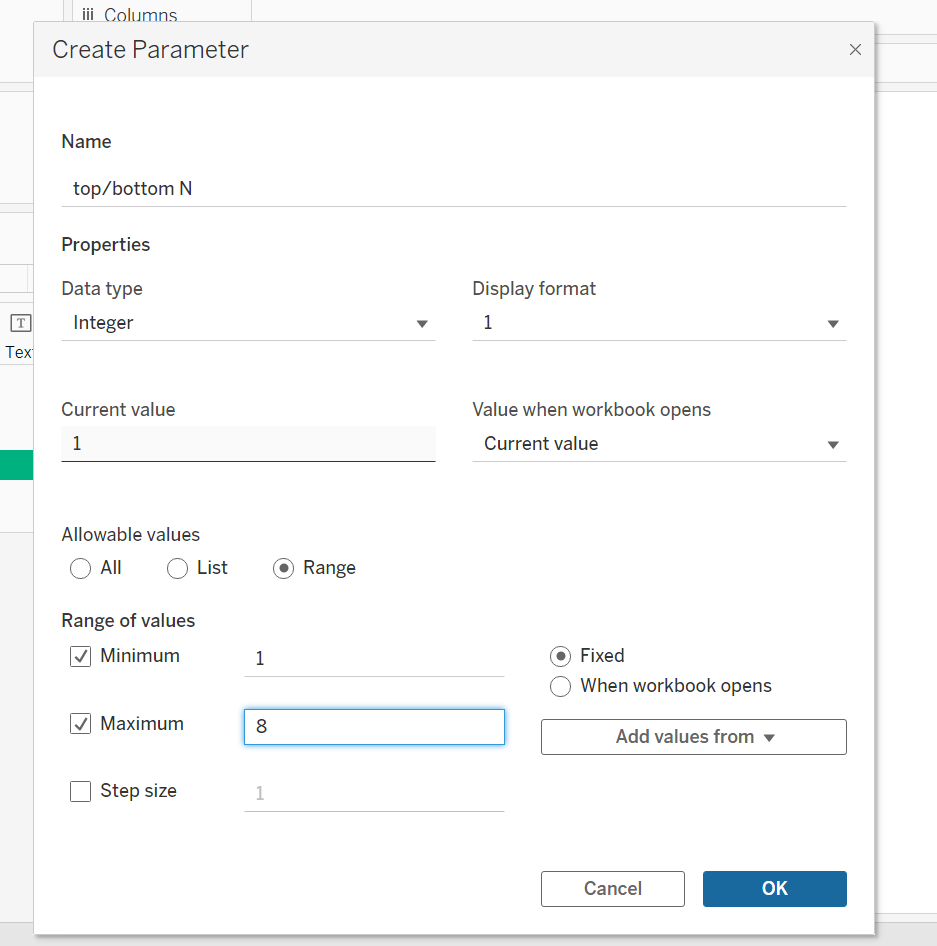The height and width of the screenshot is (946, 937).
Task: Choose the Fixed range option
Action: pyautogui.click(x=561, y=656)
